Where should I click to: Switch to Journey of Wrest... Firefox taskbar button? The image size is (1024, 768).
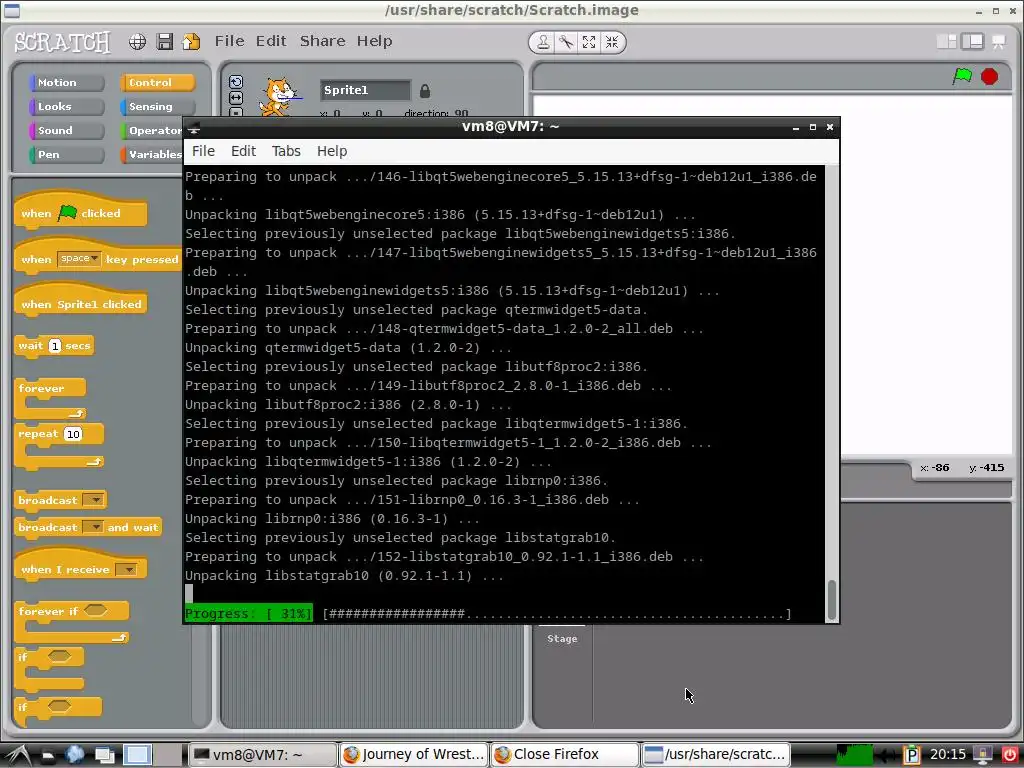(414, 755)
